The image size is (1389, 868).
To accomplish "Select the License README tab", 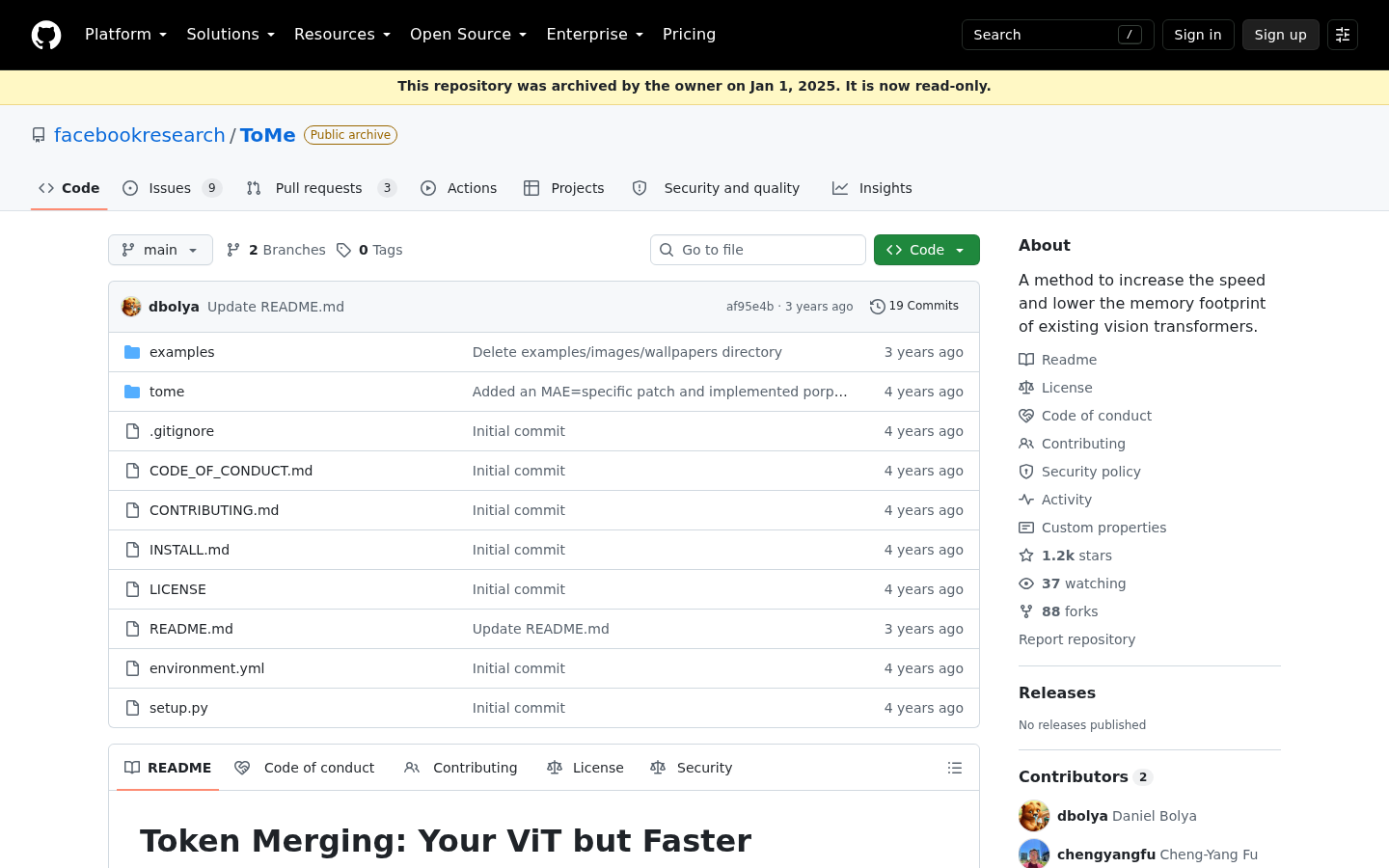I will pos(586,768).
